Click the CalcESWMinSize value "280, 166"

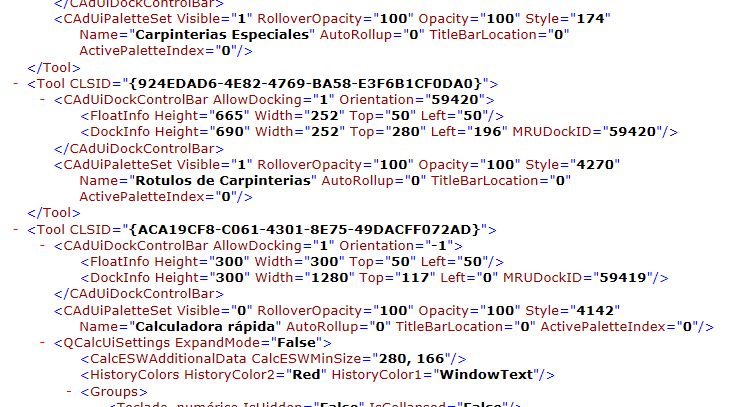pyautogui.click(x=411, y=359)
